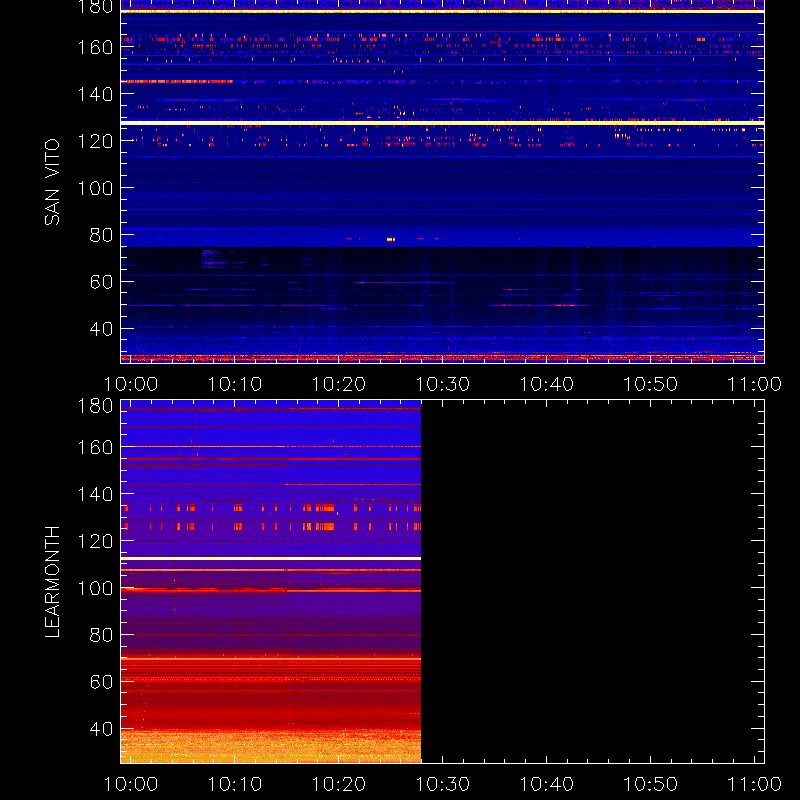The width and height of the screenshot is (800, 800).
Task: Click the SAN VITO axis label
Action: click(52, 182)
